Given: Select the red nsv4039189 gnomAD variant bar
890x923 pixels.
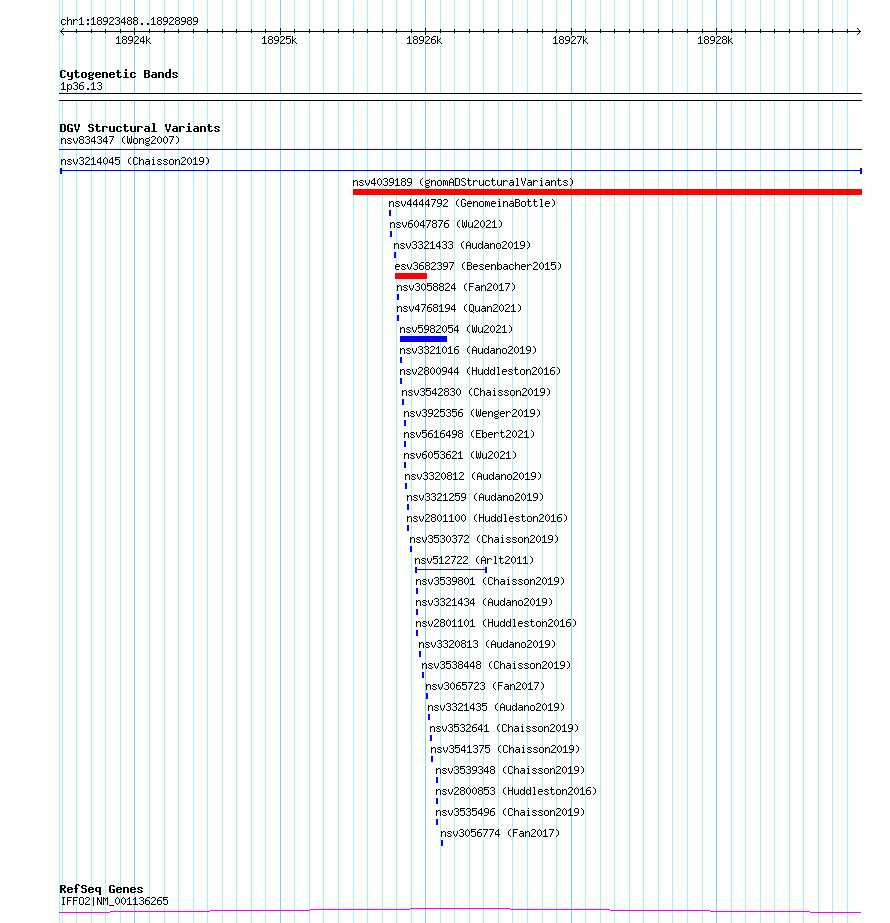Looking at the screenshot, I should 607,192.
